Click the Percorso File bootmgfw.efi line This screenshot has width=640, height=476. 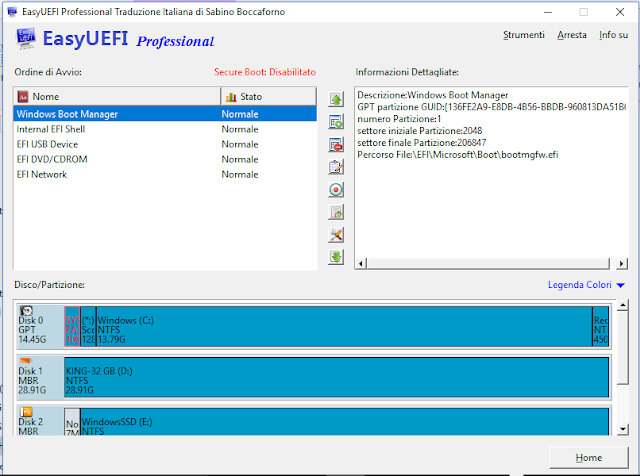[458, 155]
